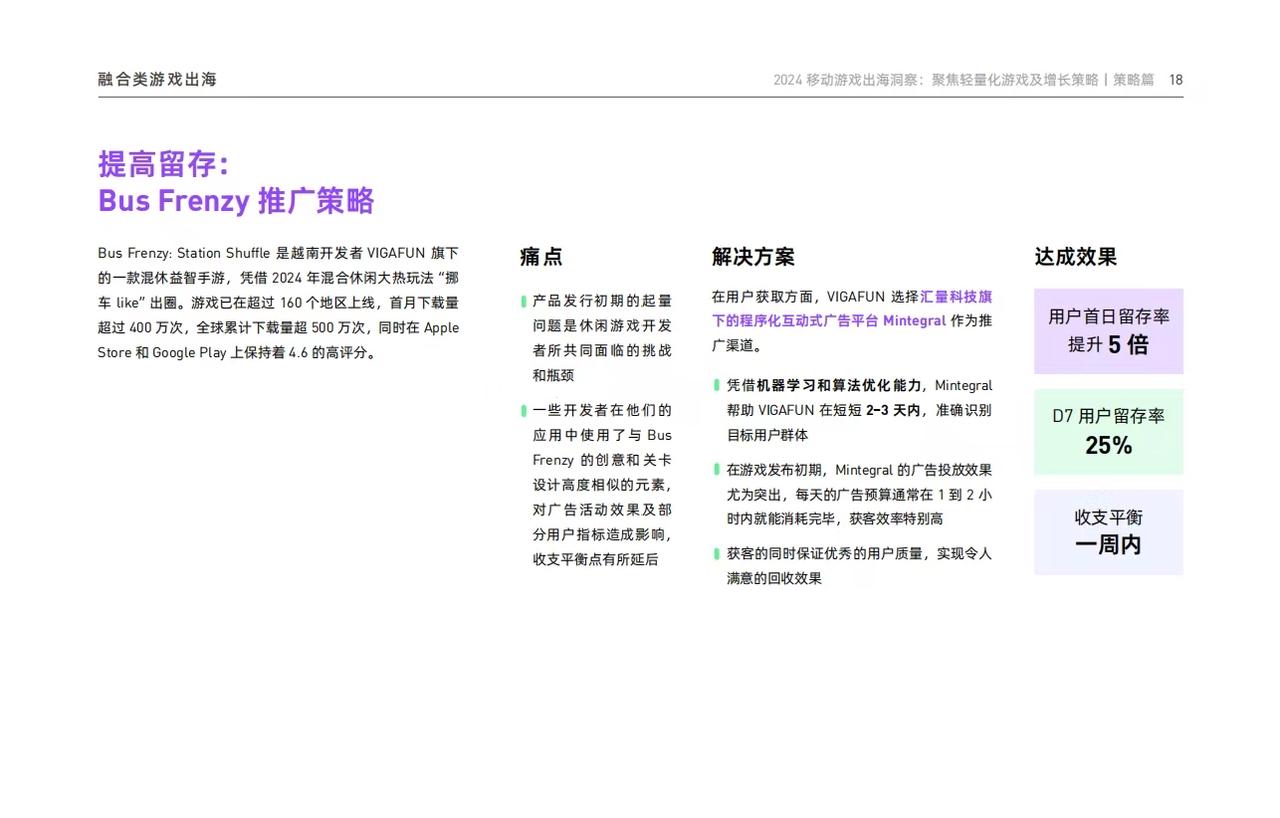Click the page number 18
Viewport: 1280px width, 818px height.
tap(1176, 80)
